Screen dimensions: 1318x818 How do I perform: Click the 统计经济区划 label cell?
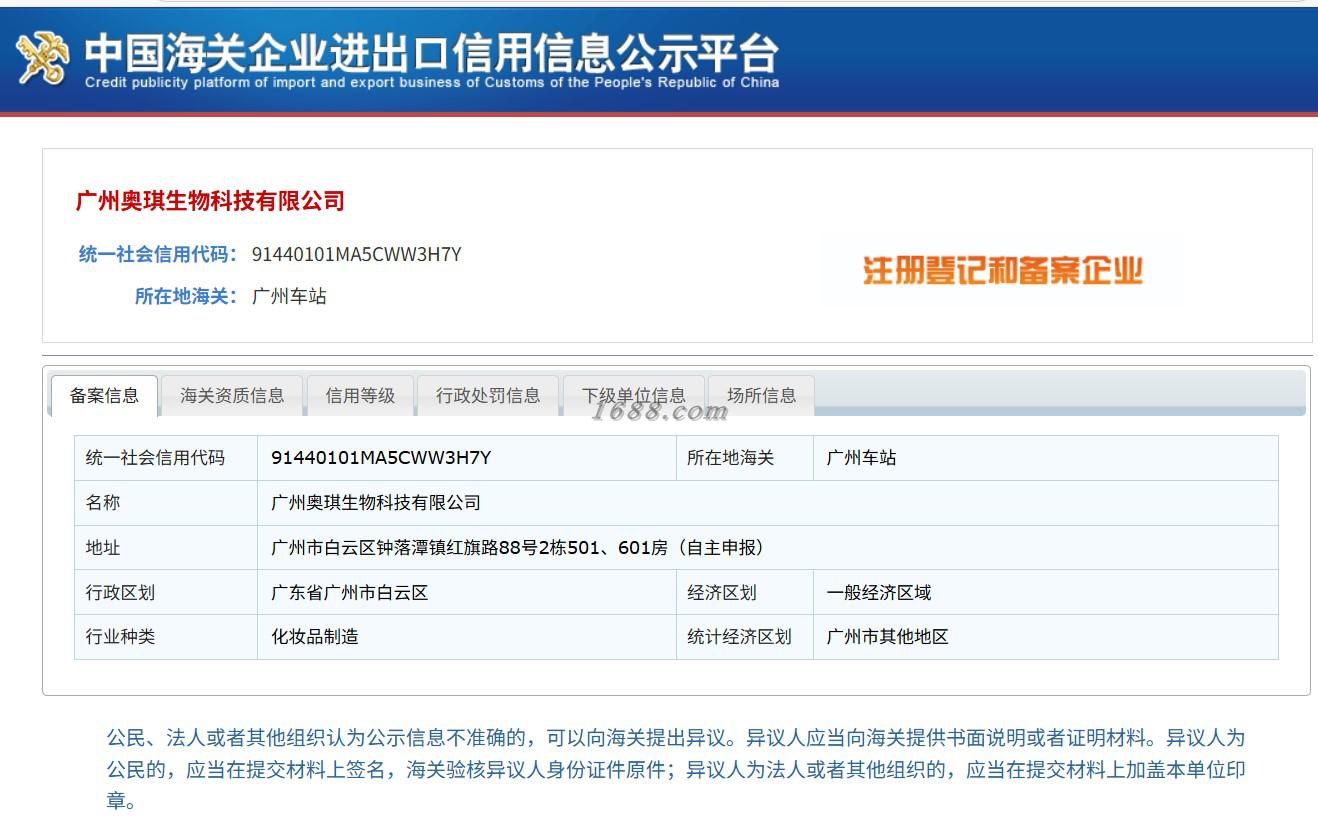pos(745,637)
